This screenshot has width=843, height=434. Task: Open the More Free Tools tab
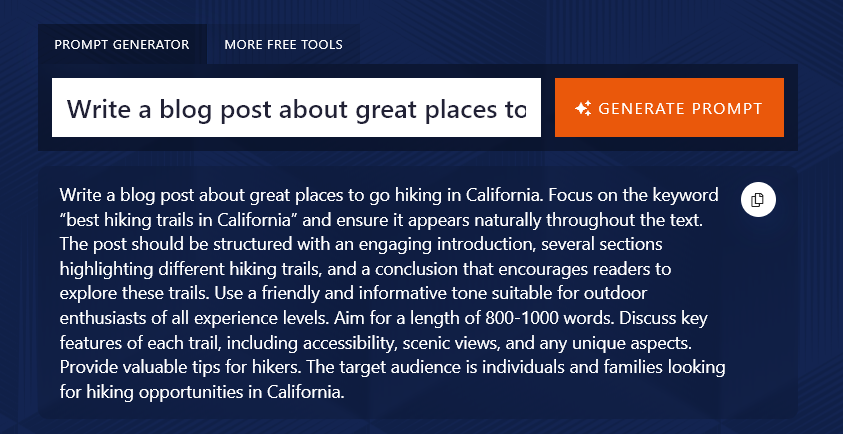point(283,45)
